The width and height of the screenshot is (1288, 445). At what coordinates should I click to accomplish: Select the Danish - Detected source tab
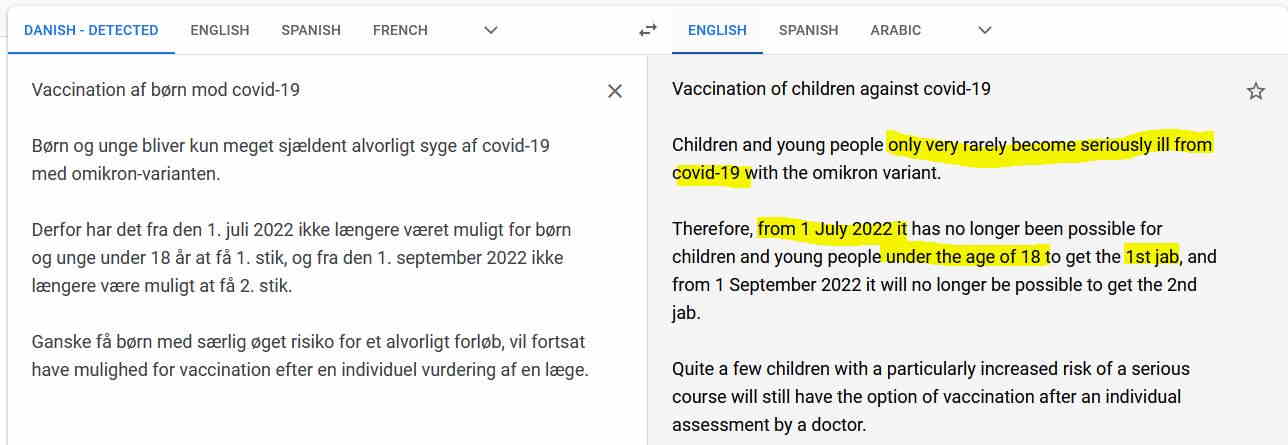pyautogui.click(x=91, y=30)
